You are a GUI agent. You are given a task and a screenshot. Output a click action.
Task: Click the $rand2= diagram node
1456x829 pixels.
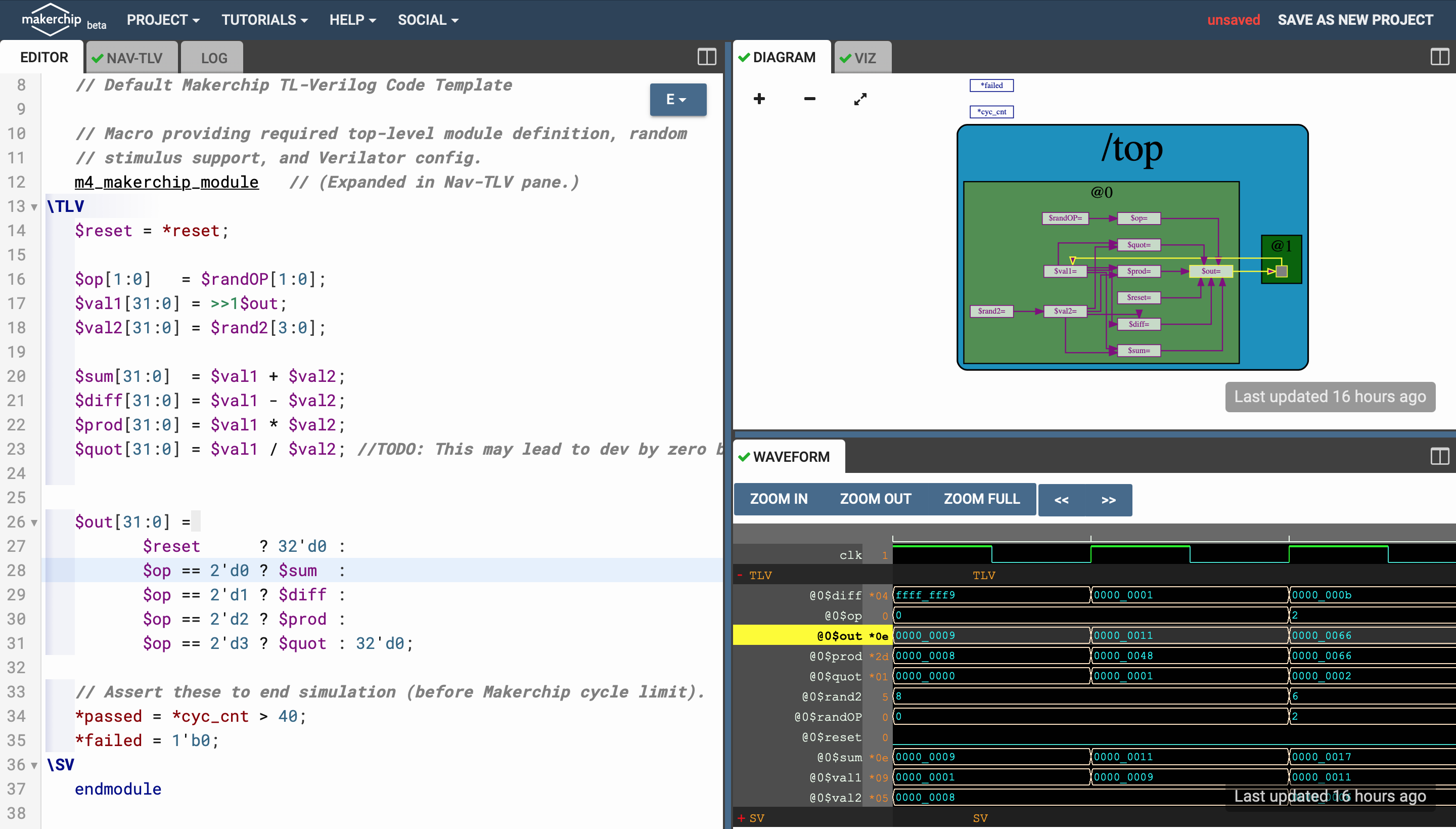point(992,311)
